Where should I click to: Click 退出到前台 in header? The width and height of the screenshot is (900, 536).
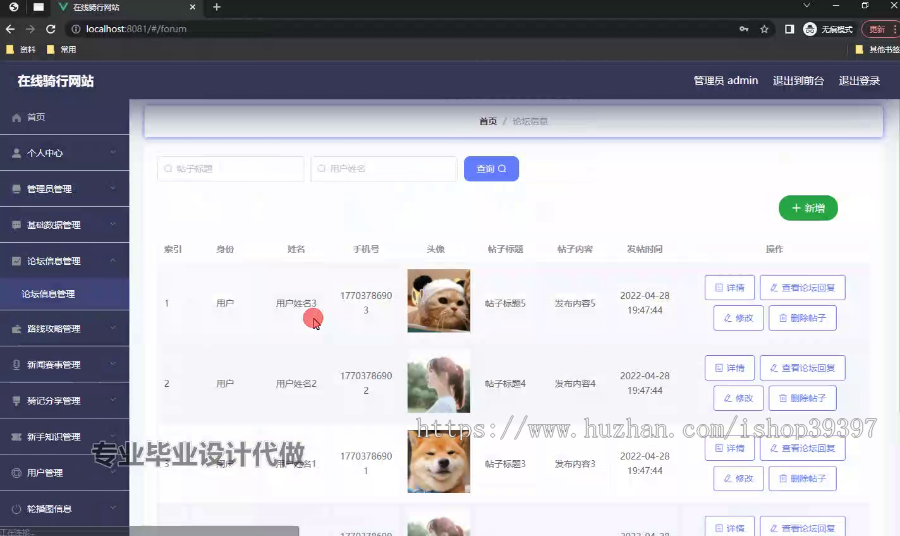point(798,81)
